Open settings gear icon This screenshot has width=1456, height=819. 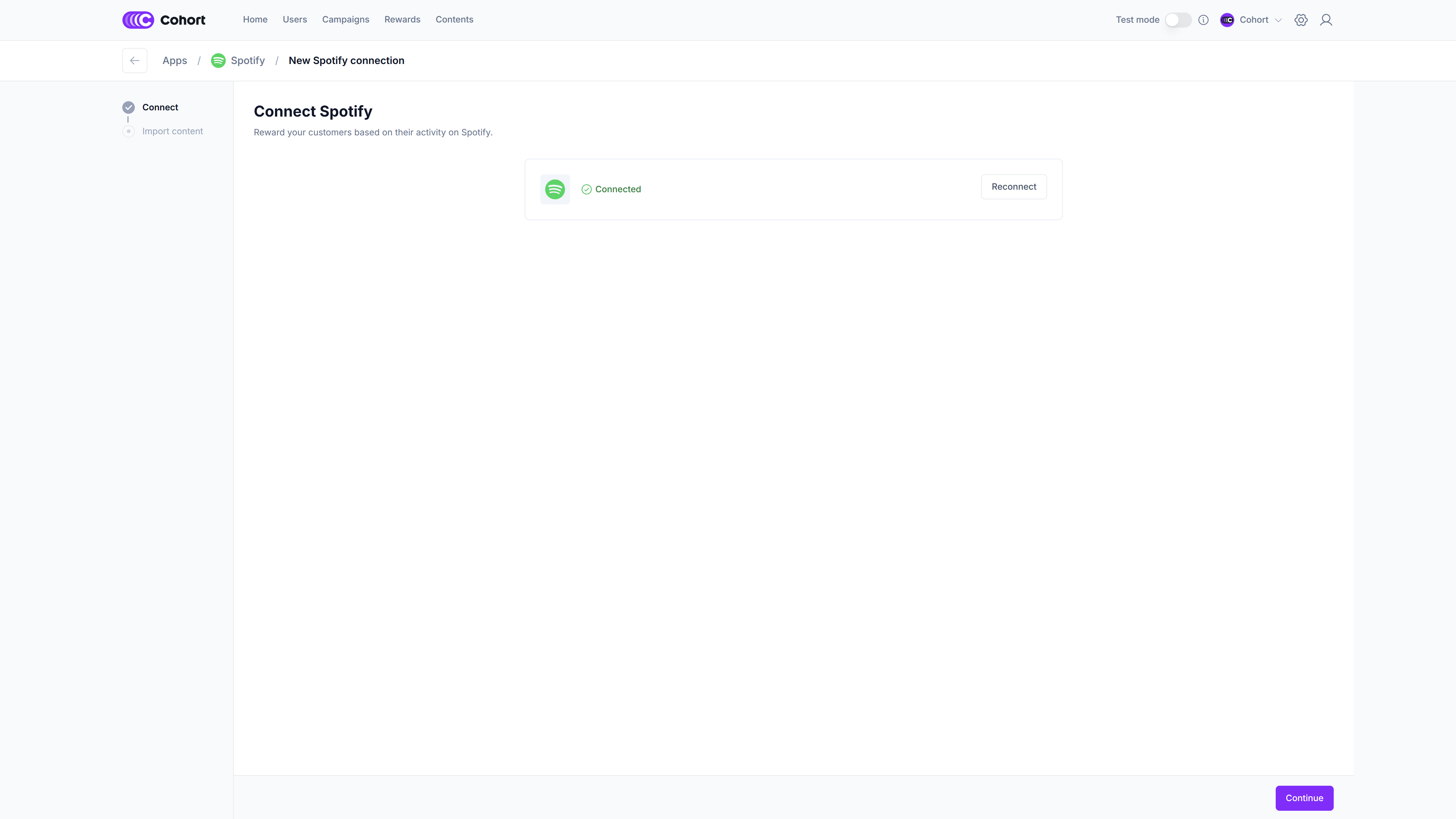1300,20
